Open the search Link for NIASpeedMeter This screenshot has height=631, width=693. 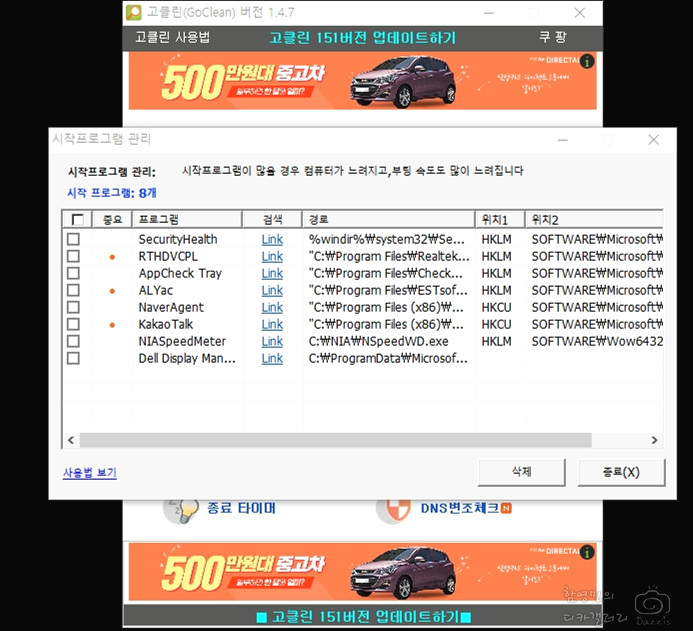tap(272, 342)
